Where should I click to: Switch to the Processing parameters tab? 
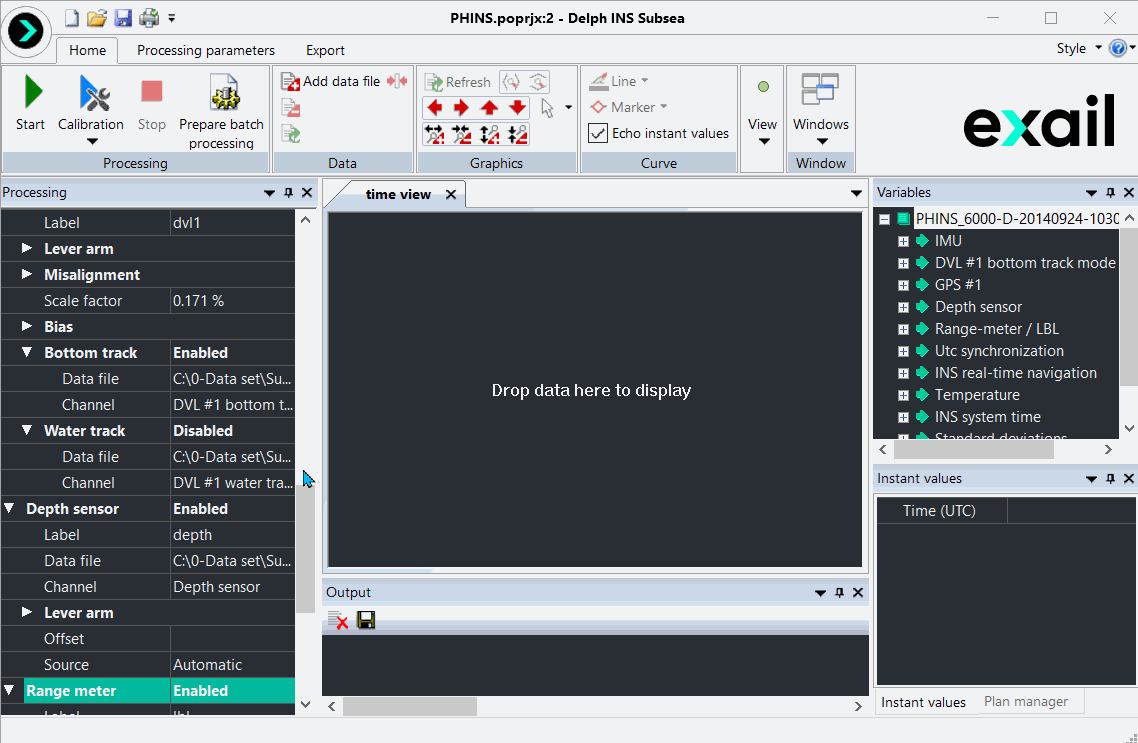point(206,50)
